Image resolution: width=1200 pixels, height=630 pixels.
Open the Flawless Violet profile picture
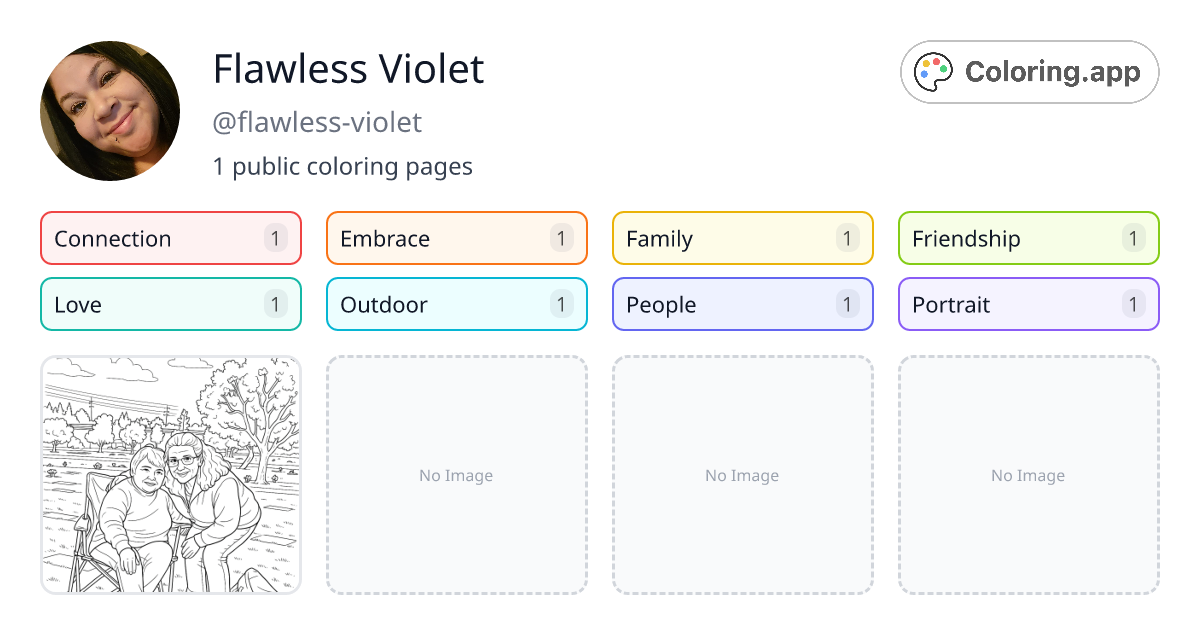click(110, 111)
